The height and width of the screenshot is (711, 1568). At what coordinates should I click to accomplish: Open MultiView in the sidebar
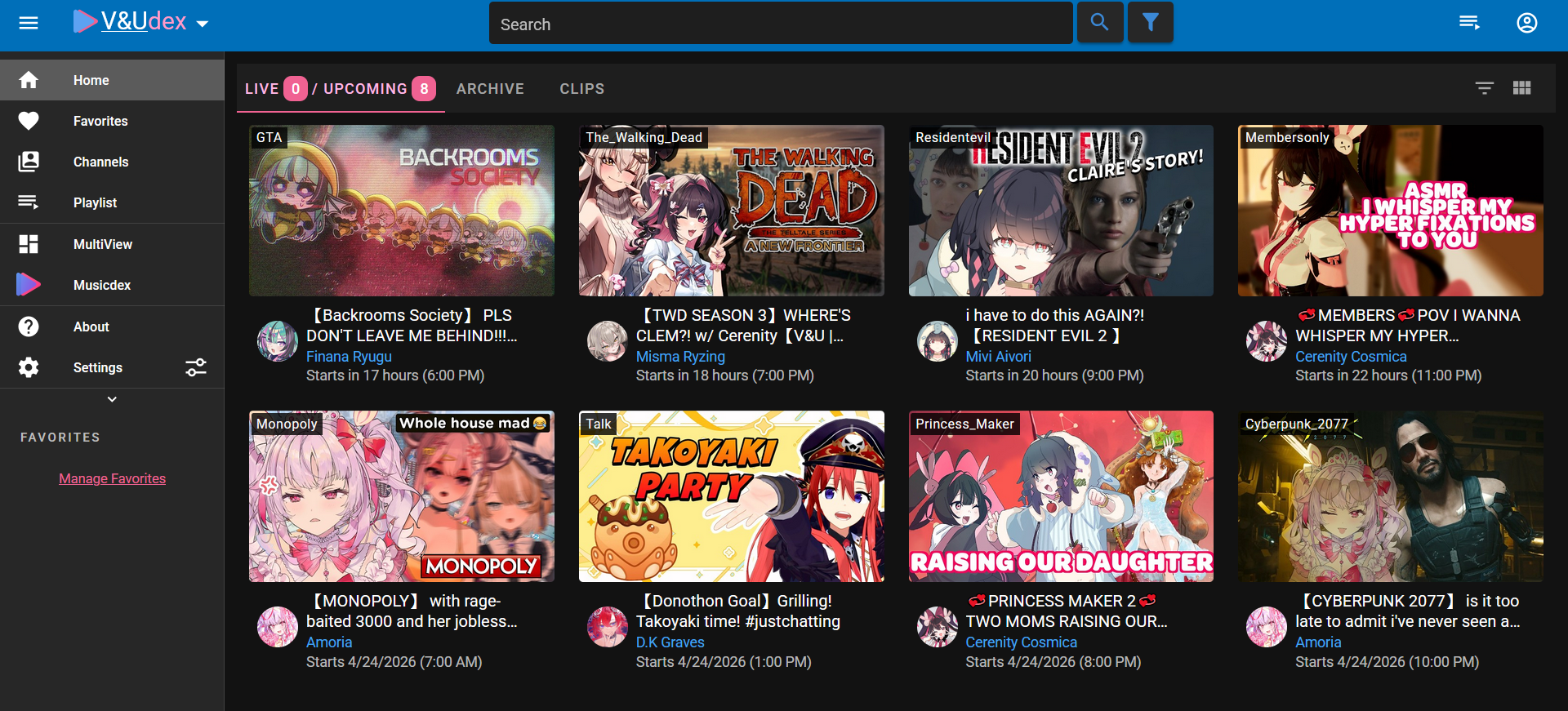click(112, 244)
